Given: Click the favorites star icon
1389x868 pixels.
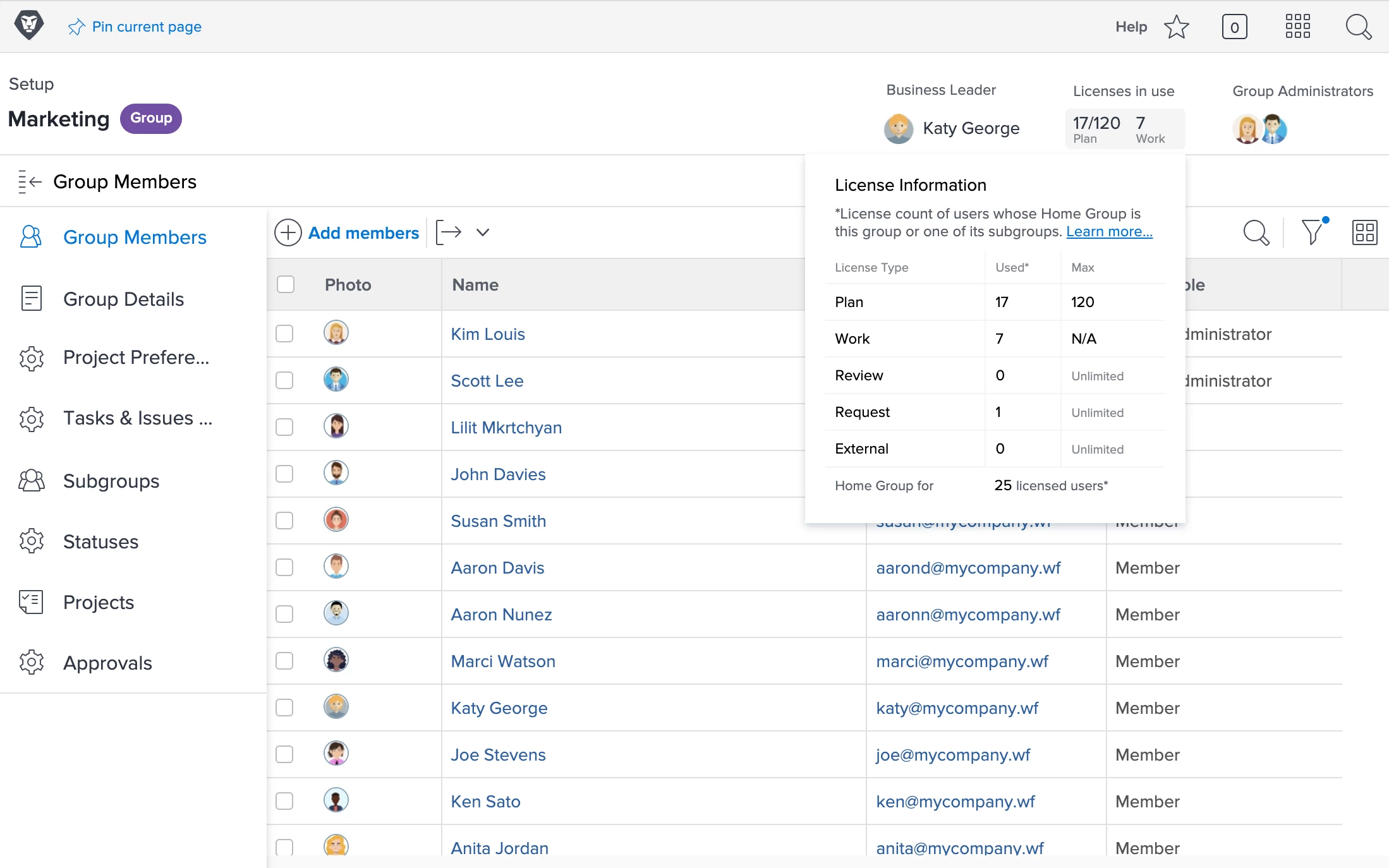Looking at the screenshot, I should [x=1176, y=27].
